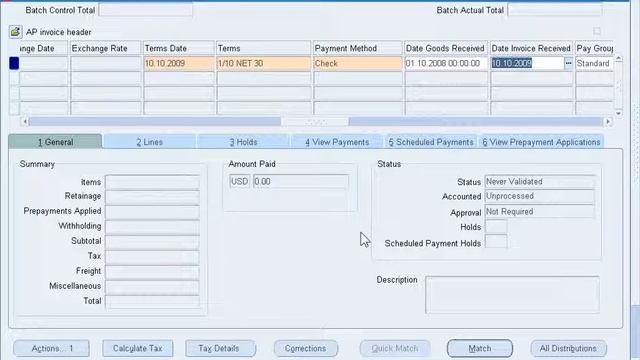Click the Tax summary field
This screenshot has height=360, width=640.
[152, 256]
